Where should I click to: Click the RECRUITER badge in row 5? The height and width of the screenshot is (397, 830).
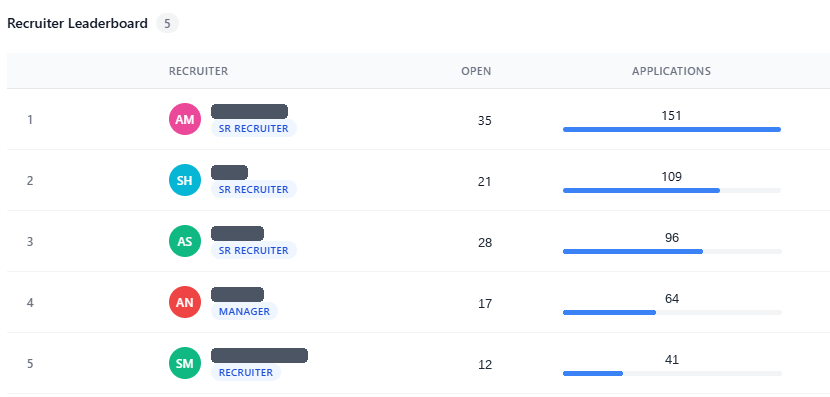(246, 372)
